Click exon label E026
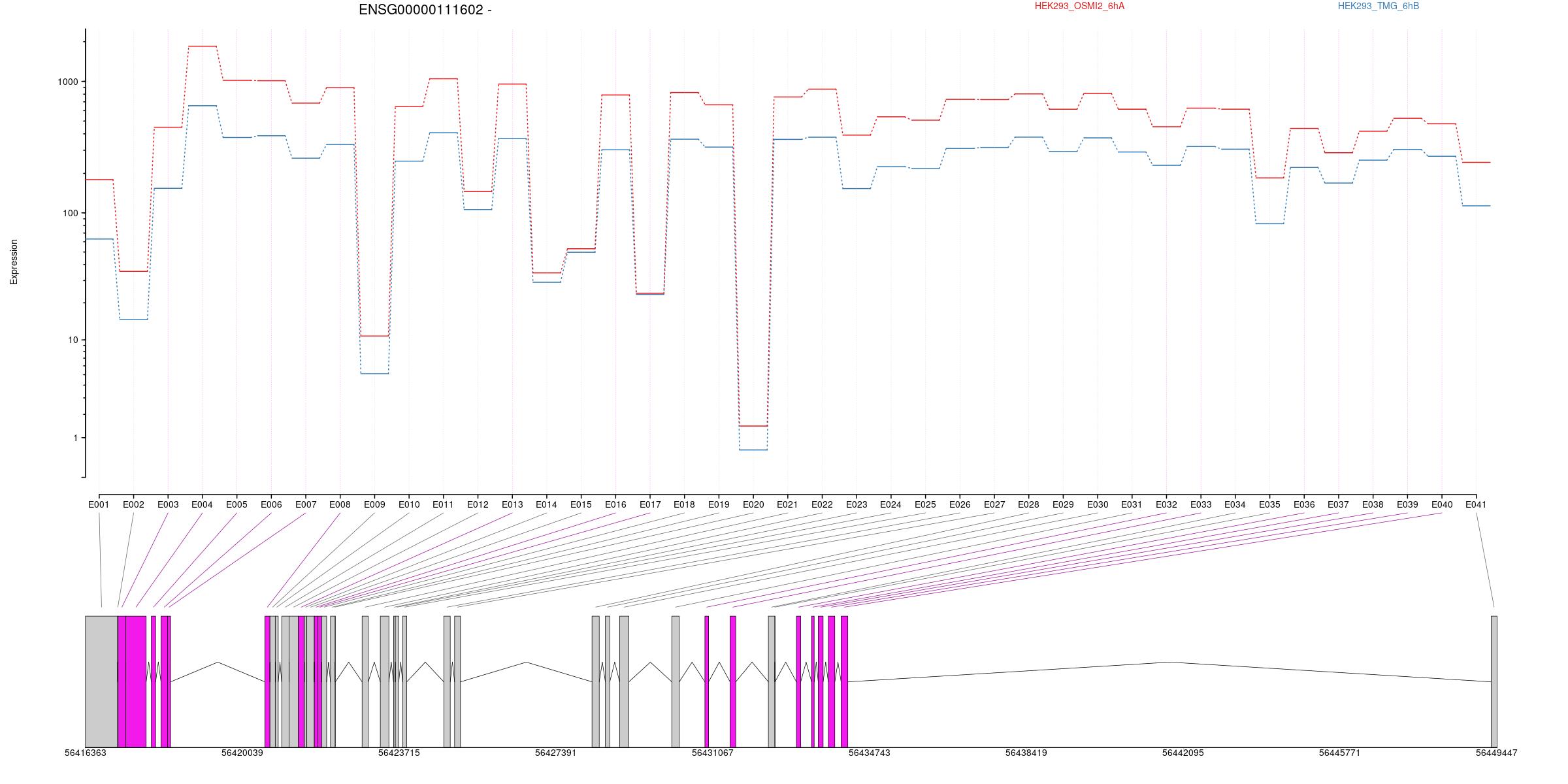 coord(960,504)
